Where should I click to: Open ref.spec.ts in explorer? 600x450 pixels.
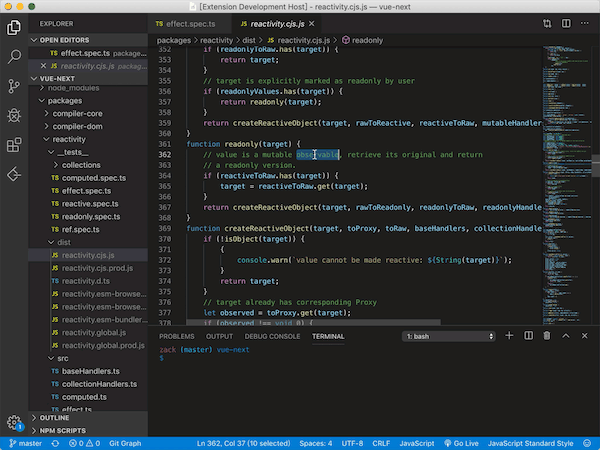pyautogui.click(x=88, y=229)
